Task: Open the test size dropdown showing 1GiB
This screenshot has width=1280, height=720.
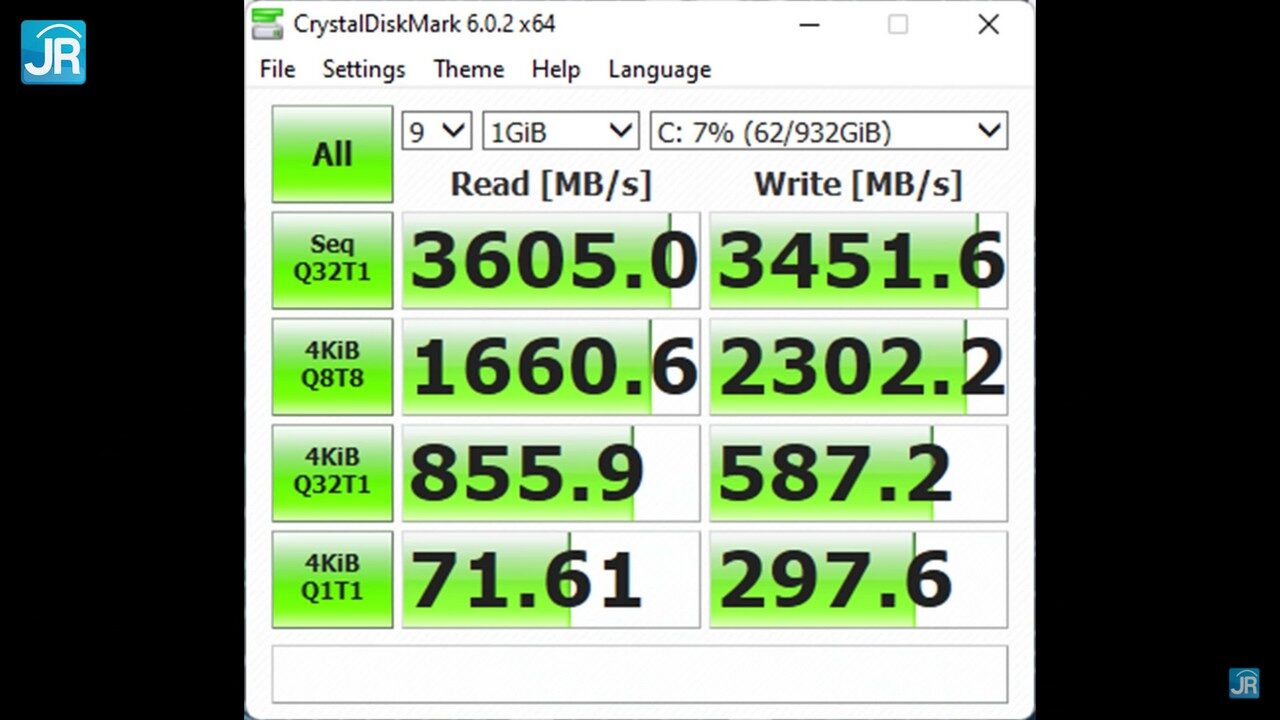Action: 559,130
